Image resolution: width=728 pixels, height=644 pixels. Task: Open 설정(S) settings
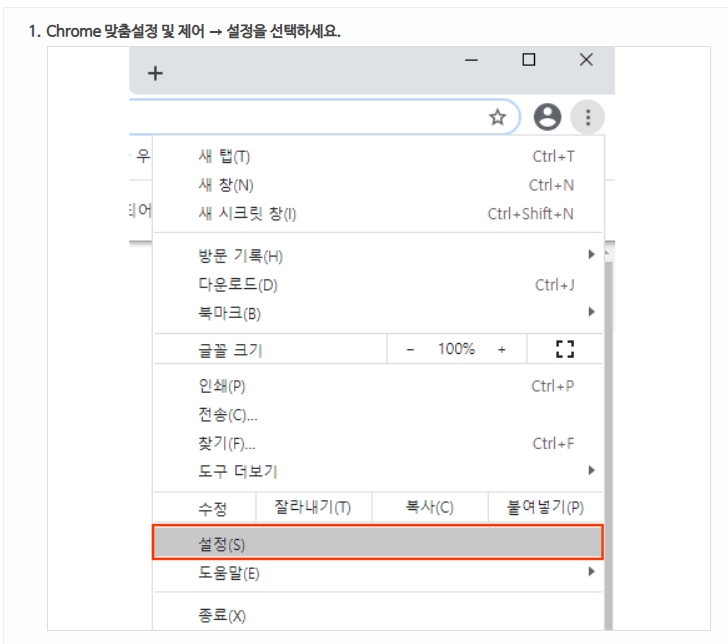[x=378, y=542]
